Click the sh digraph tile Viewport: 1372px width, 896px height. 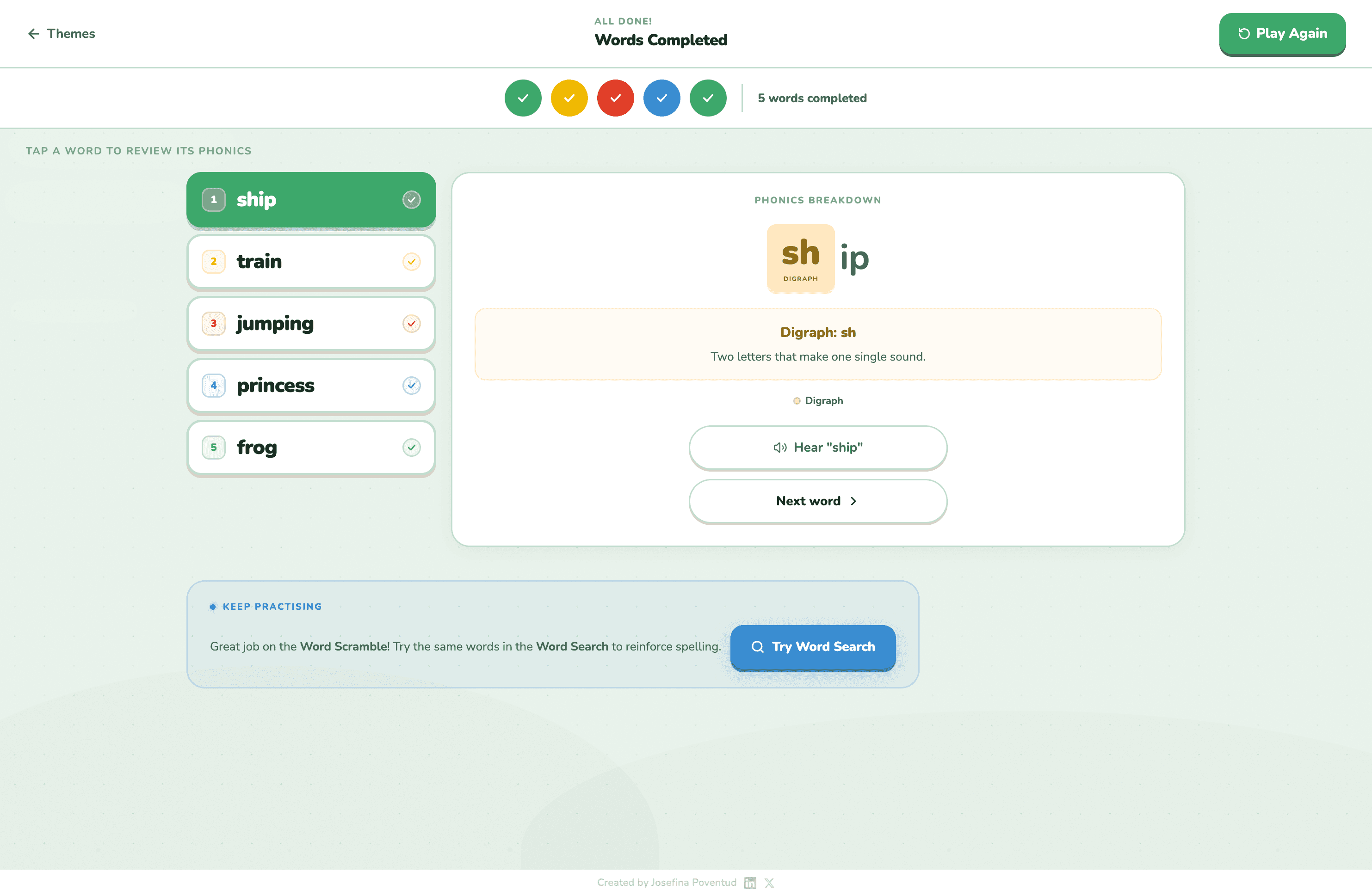[800, 258]
